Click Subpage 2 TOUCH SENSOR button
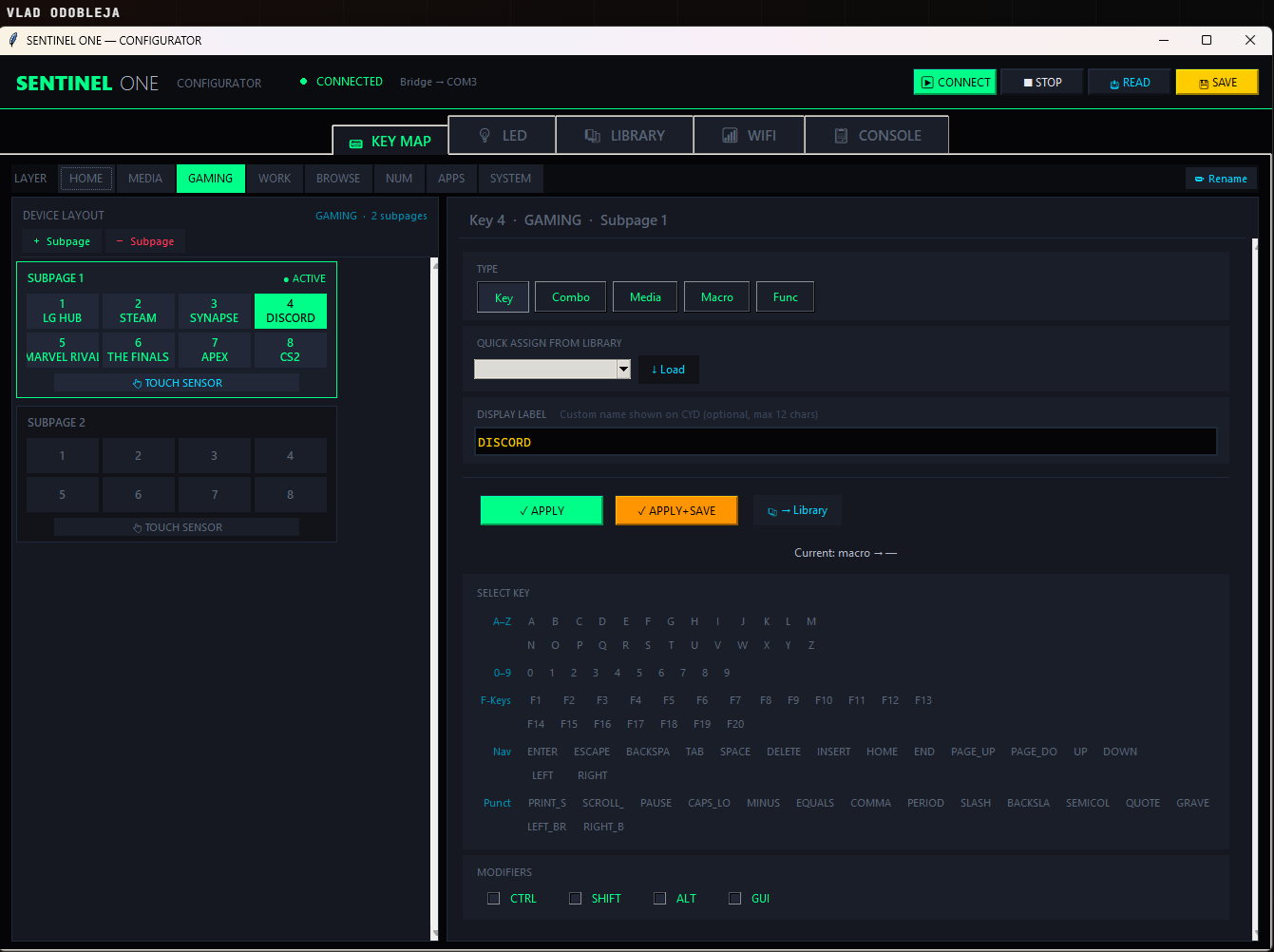This screenshot has width=1274, height=952. coord(177,527)
